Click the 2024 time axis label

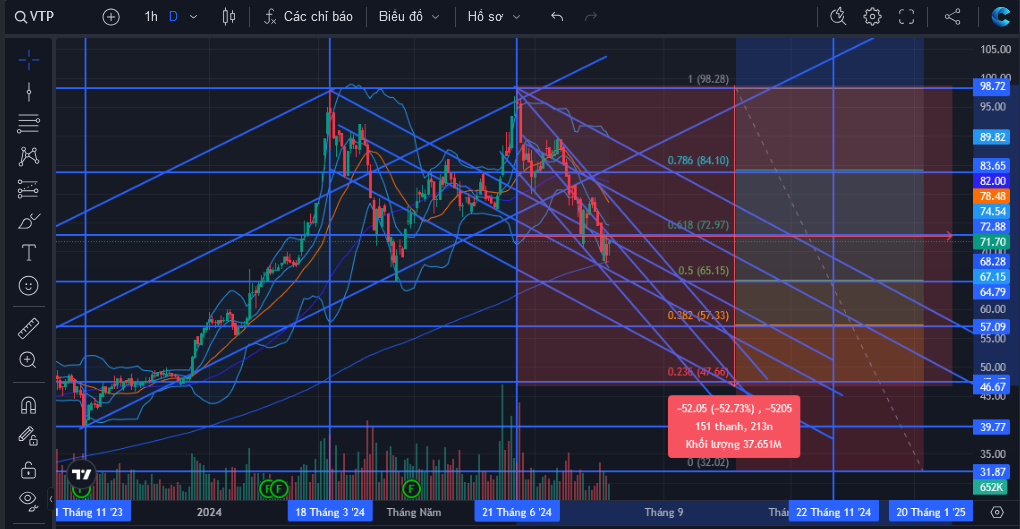(x=209, y=512)
